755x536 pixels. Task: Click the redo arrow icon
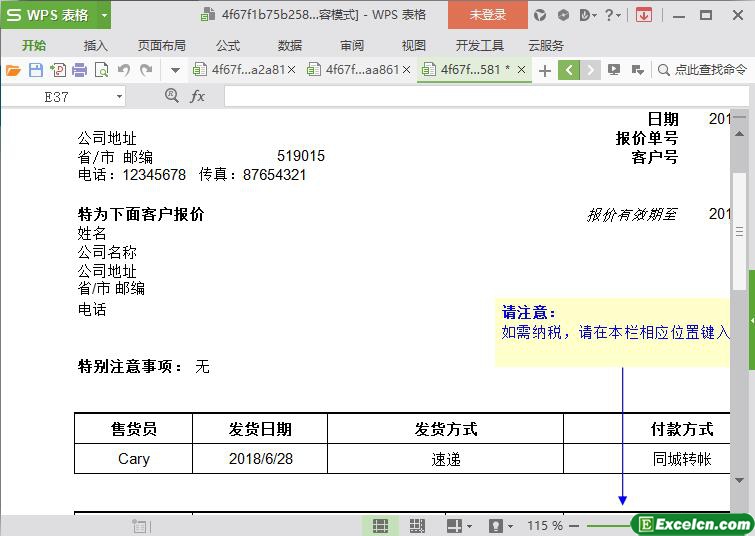146,70
